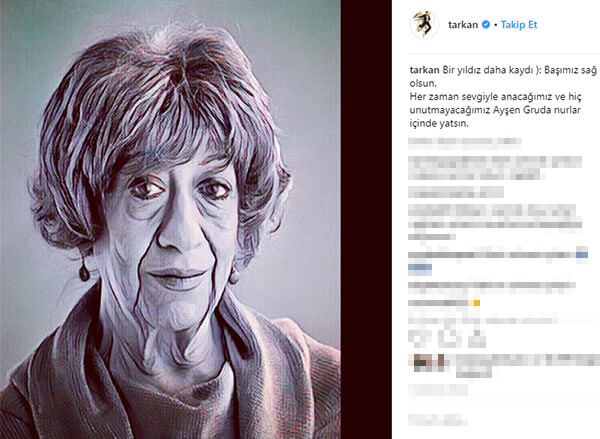The width and height of the screenshot is (600, 439).
Task: Click the blurred yellow emoji in the comments
Action: tap(474, 303)
